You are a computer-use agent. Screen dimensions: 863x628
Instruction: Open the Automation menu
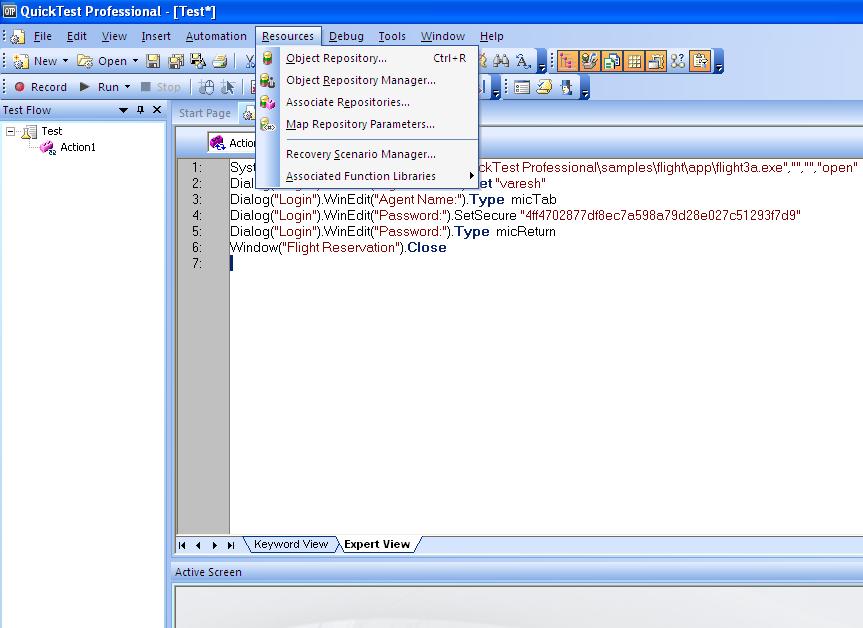216,36
